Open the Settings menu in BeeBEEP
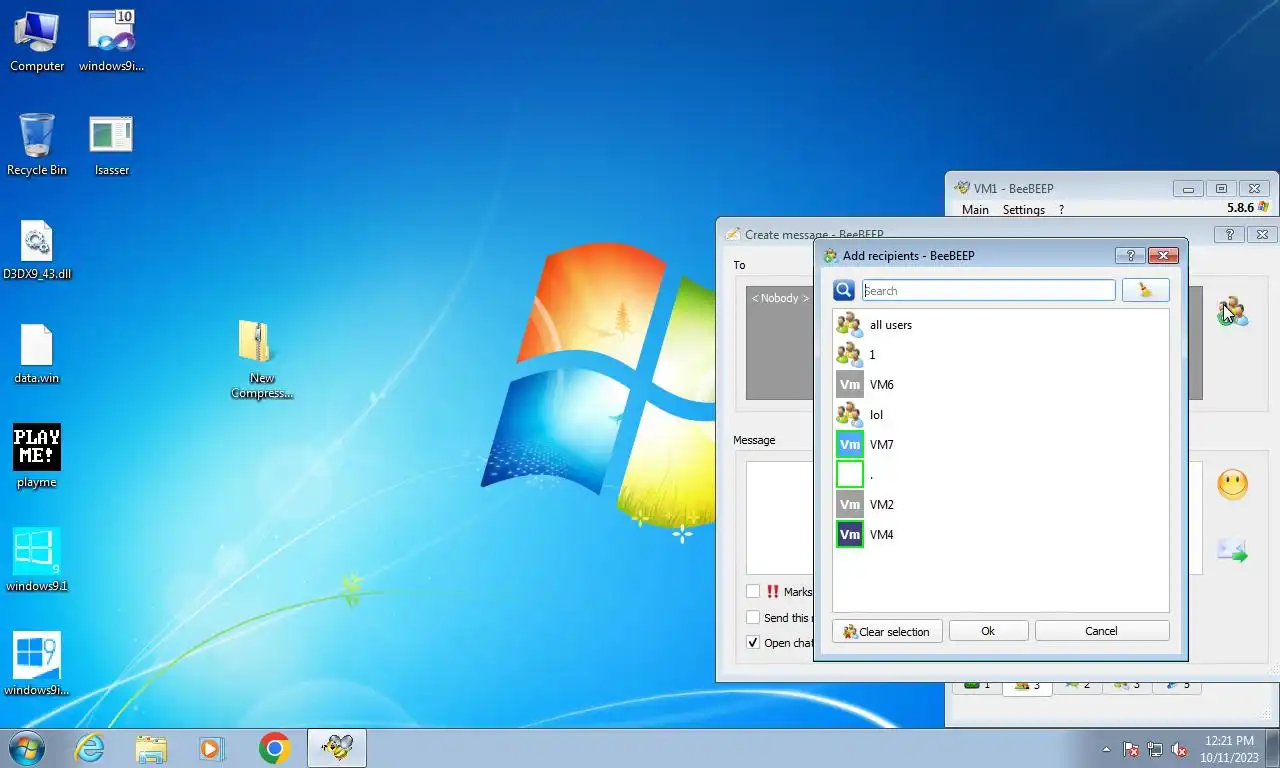This screenshot has width=1280, height=768. coord(1024,210)
